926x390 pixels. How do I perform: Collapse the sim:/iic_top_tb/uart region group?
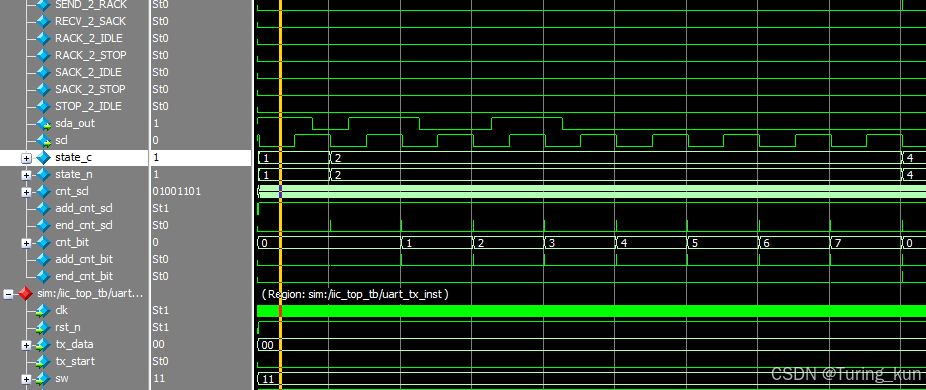pyautogui.click(x=8, y=294)
